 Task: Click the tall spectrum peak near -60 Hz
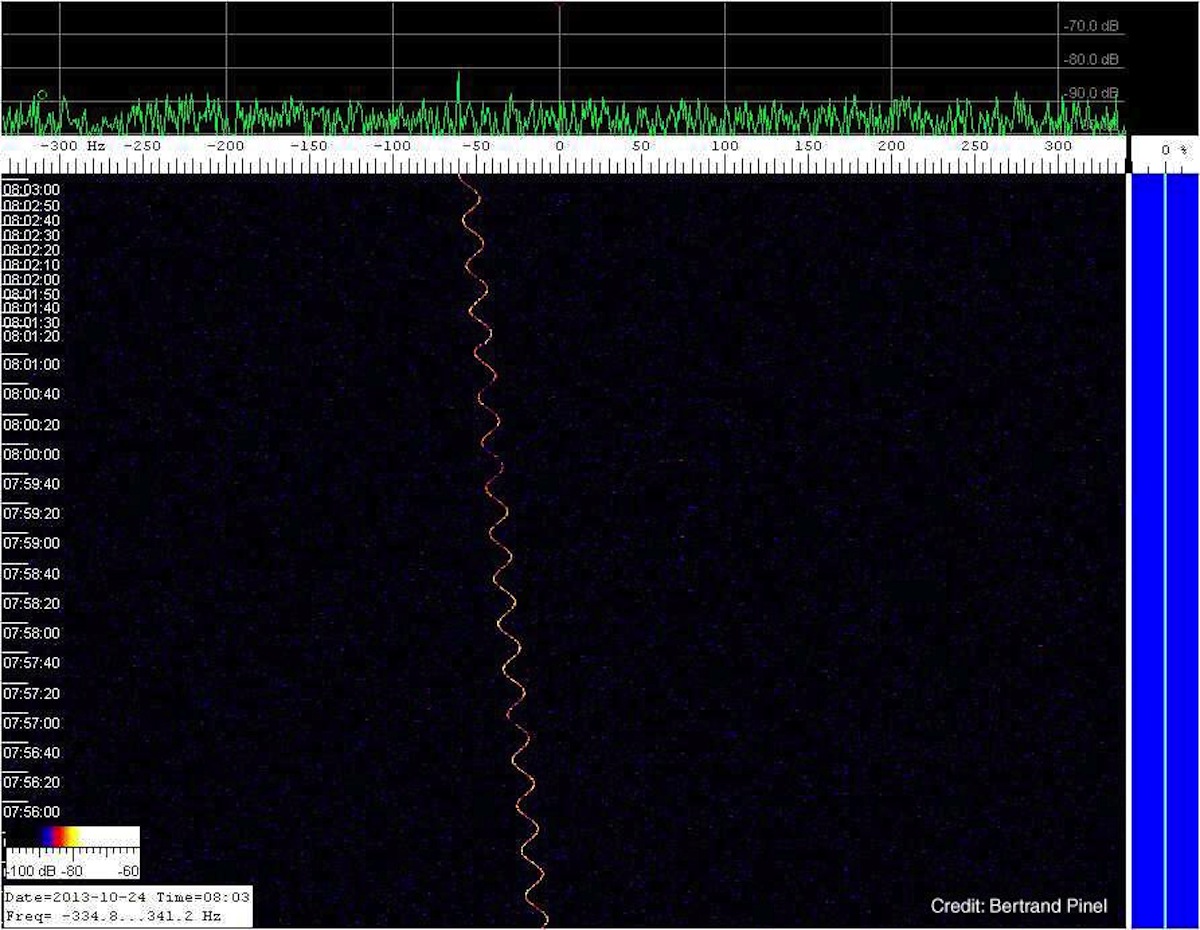point(458,86)
